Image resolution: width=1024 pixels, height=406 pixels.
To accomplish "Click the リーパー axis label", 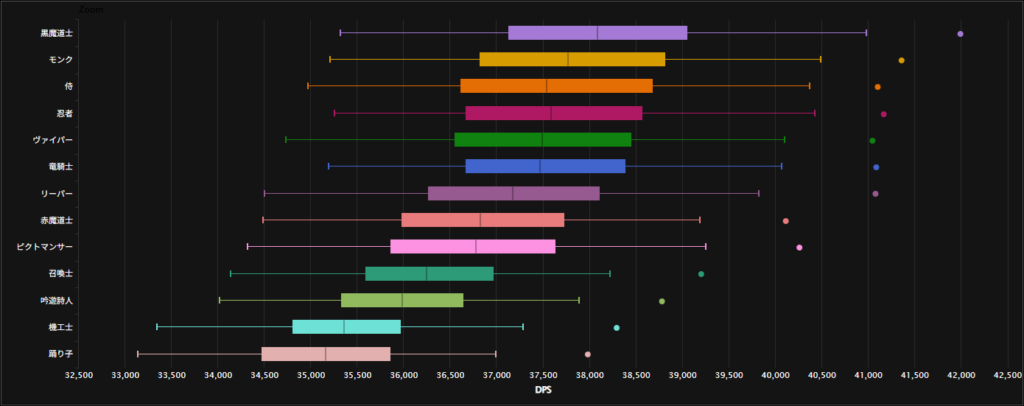I will (x=55, y=193).
